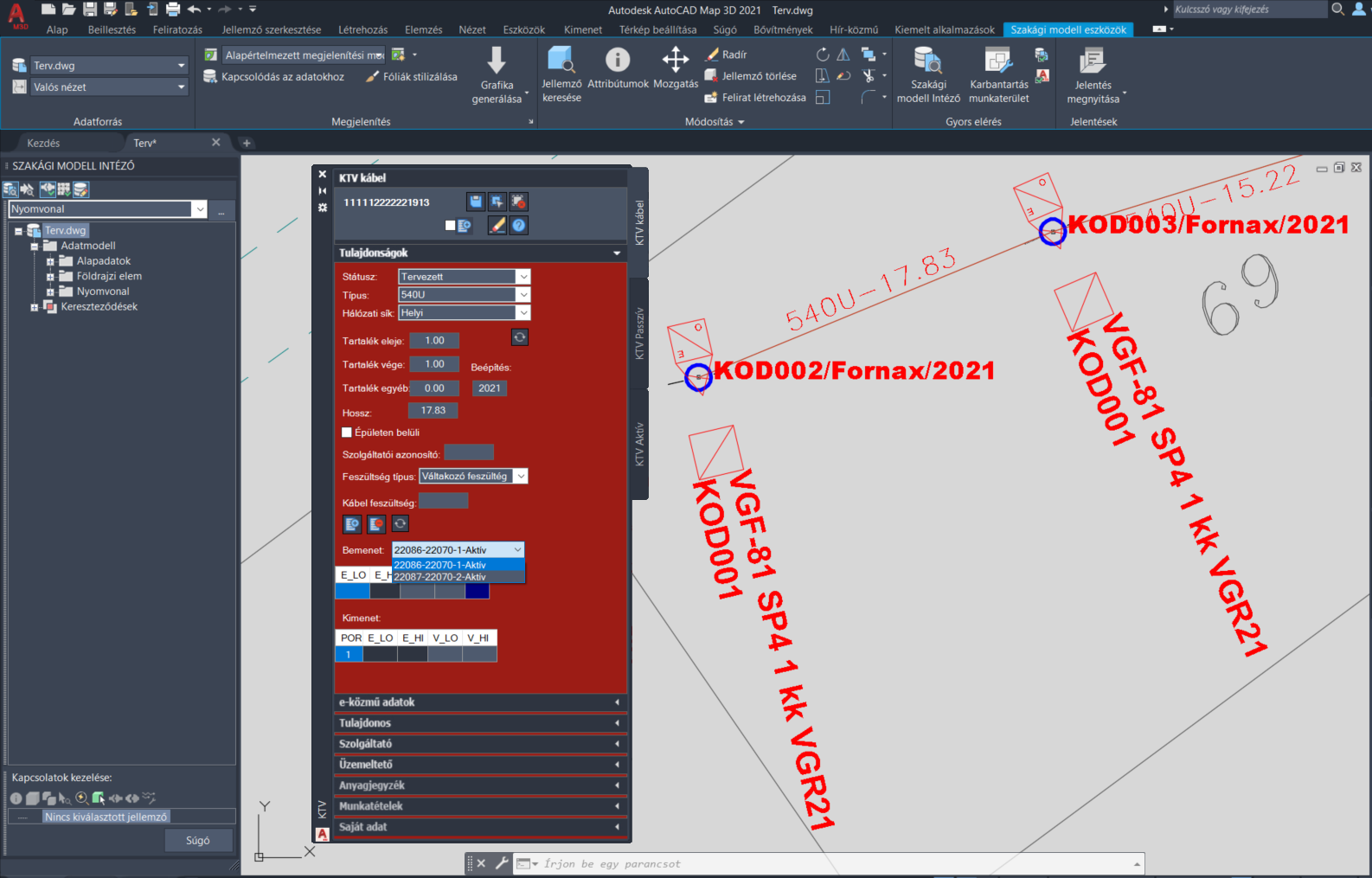This screenshot has width=1372, height=878.
Task: Click the Jellemző keresése ribbon icon
Action: (x=561, y=60)
